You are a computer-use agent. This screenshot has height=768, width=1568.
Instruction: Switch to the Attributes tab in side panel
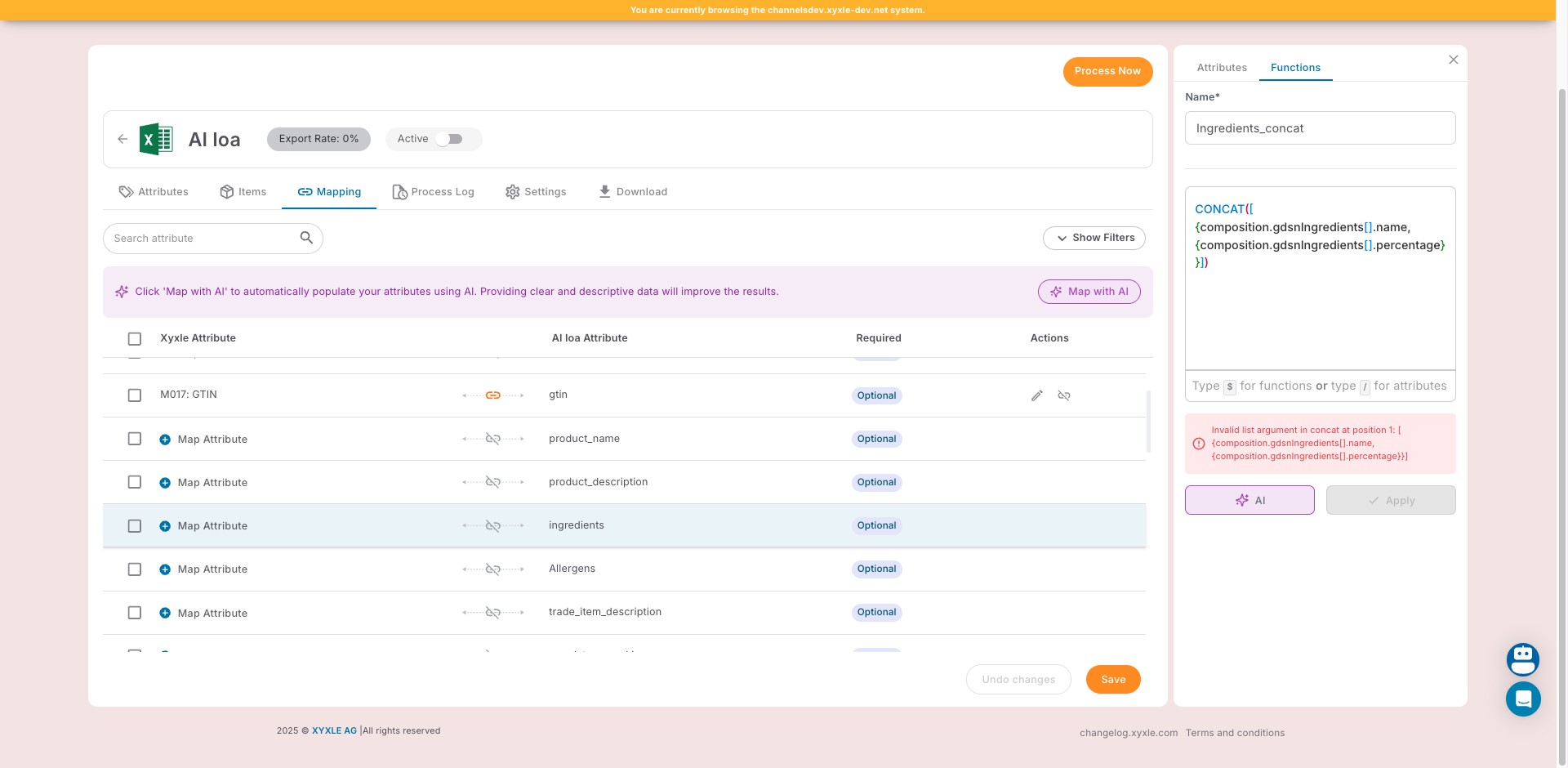(x=1221, y=68)
